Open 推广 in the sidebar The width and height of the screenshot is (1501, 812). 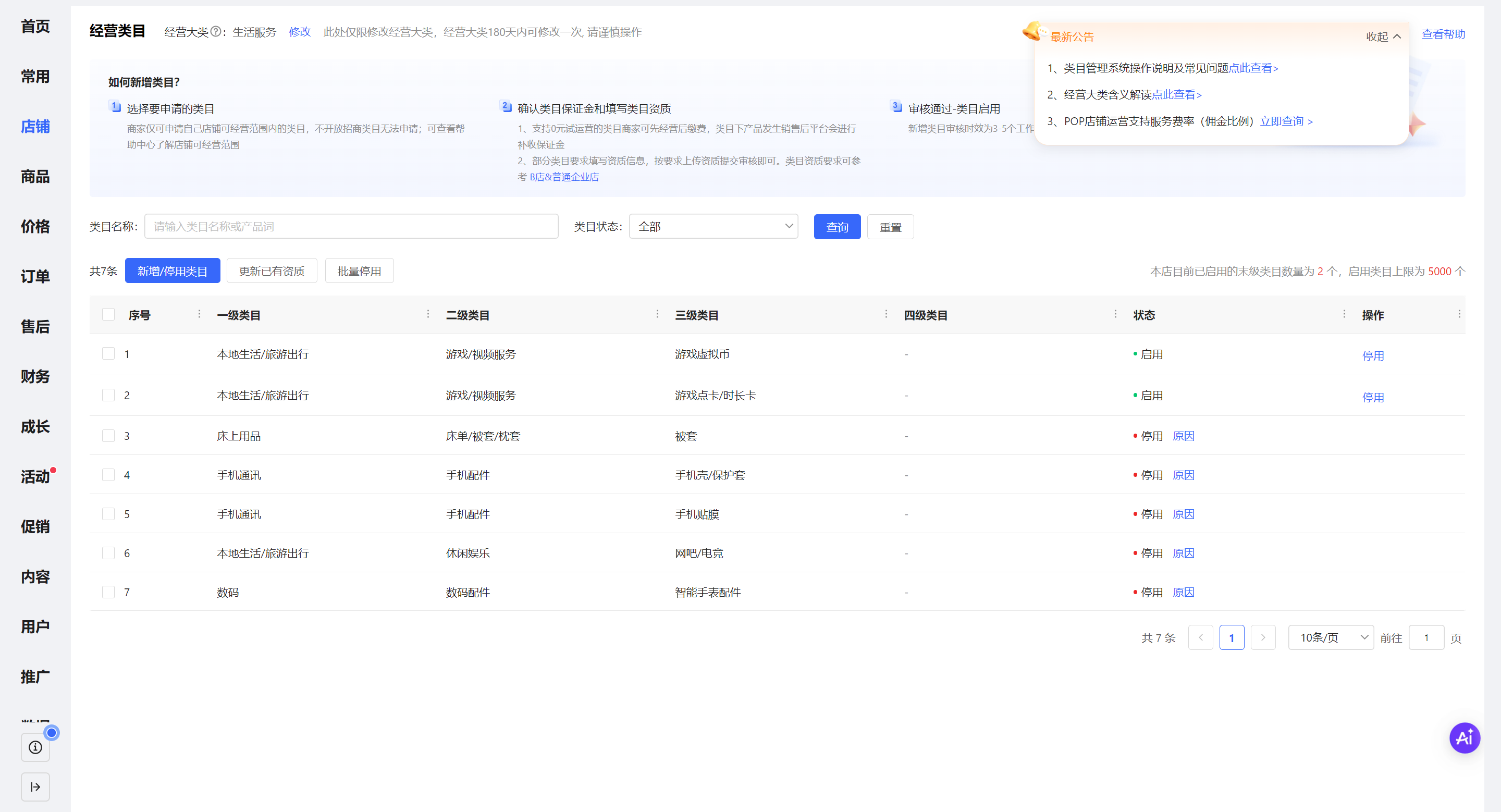pos(35,677)
